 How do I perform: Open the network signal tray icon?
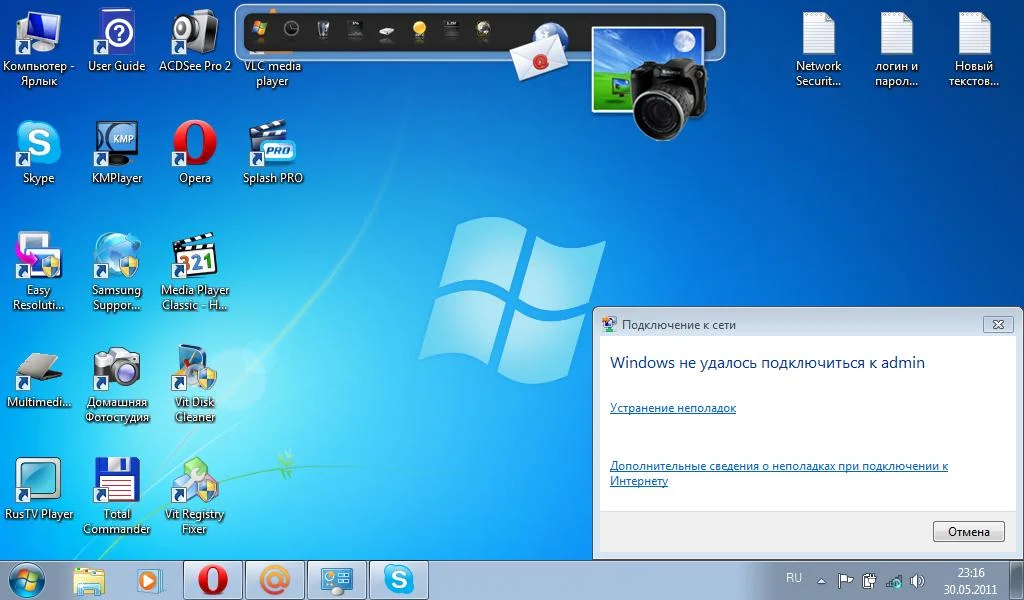tap(893, 580)
